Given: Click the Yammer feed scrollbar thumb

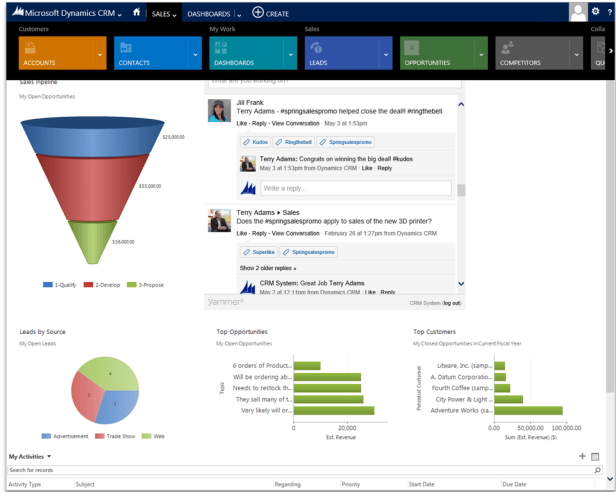Looking at the screenshot, I should pyautogui.click(x=461, y=190).
